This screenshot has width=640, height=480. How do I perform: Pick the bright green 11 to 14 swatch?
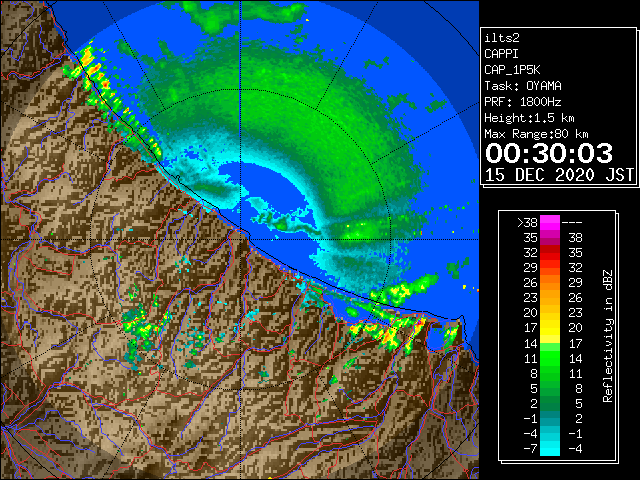550,358
